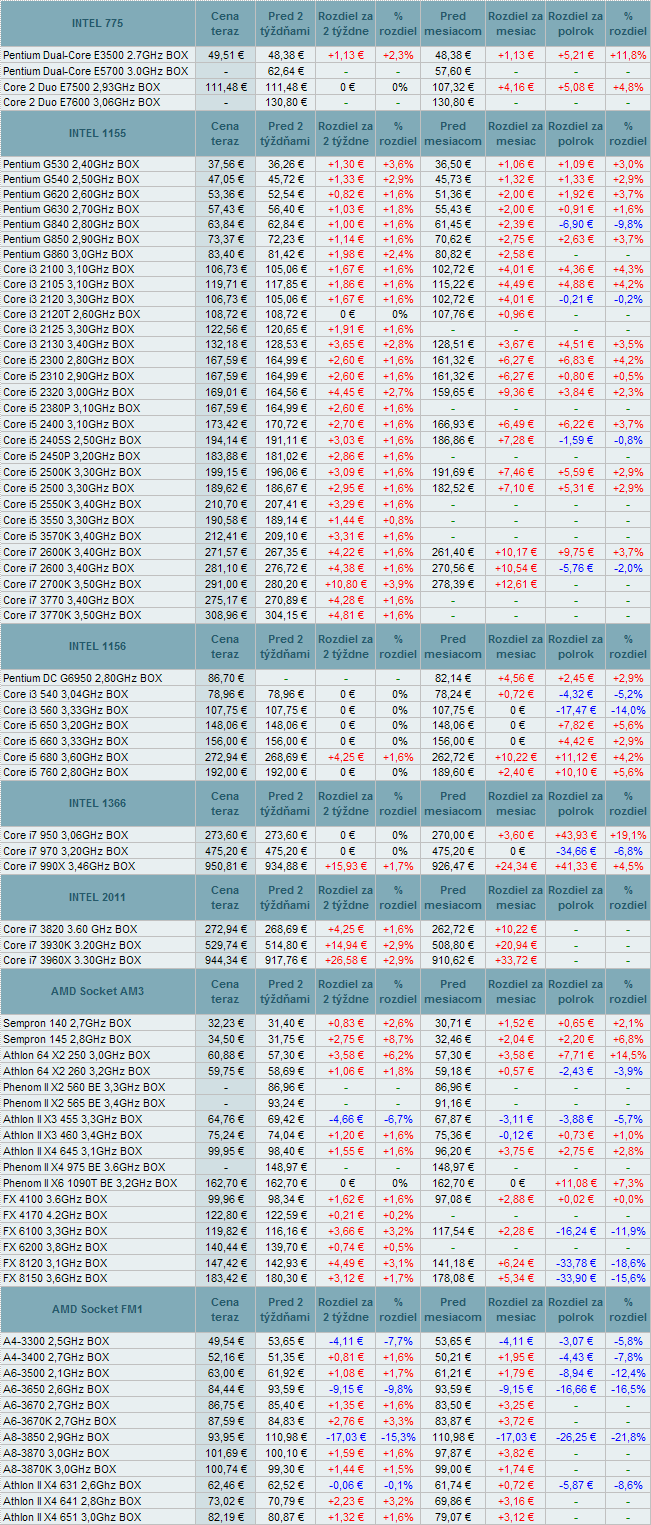Click Core i5 2380P 3,10GHz BOX
The height and width of the screenshot is (1525, 651).
pos(72,407)
